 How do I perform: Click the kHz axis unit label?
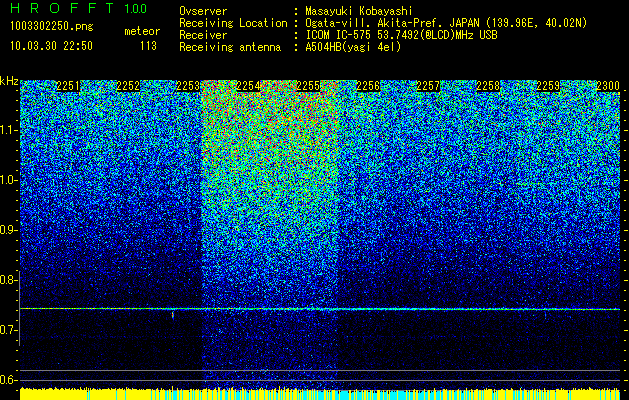tap(9, 81)
